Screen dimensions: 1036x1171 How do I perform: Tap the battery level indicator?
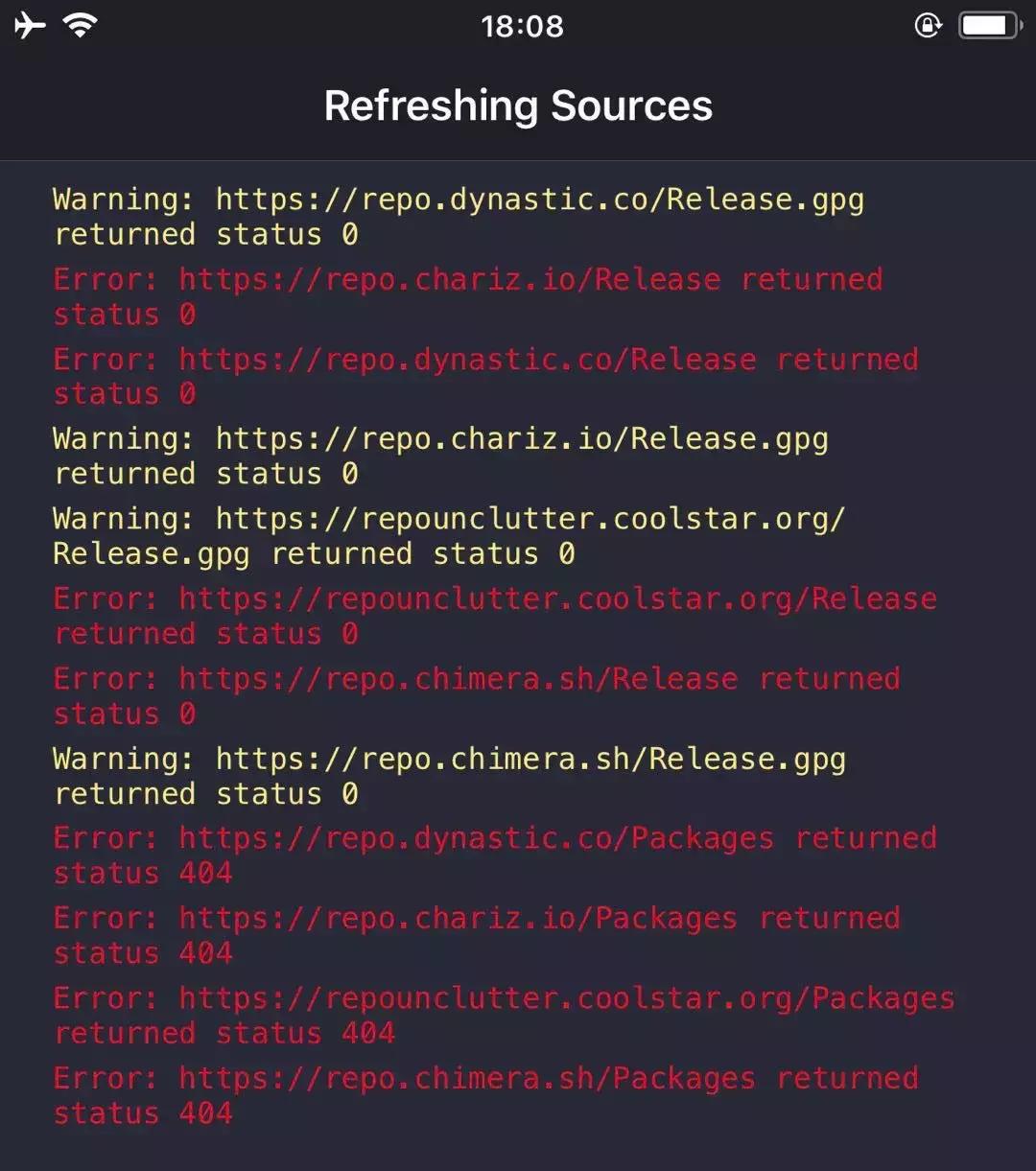(x=990, y=25)
